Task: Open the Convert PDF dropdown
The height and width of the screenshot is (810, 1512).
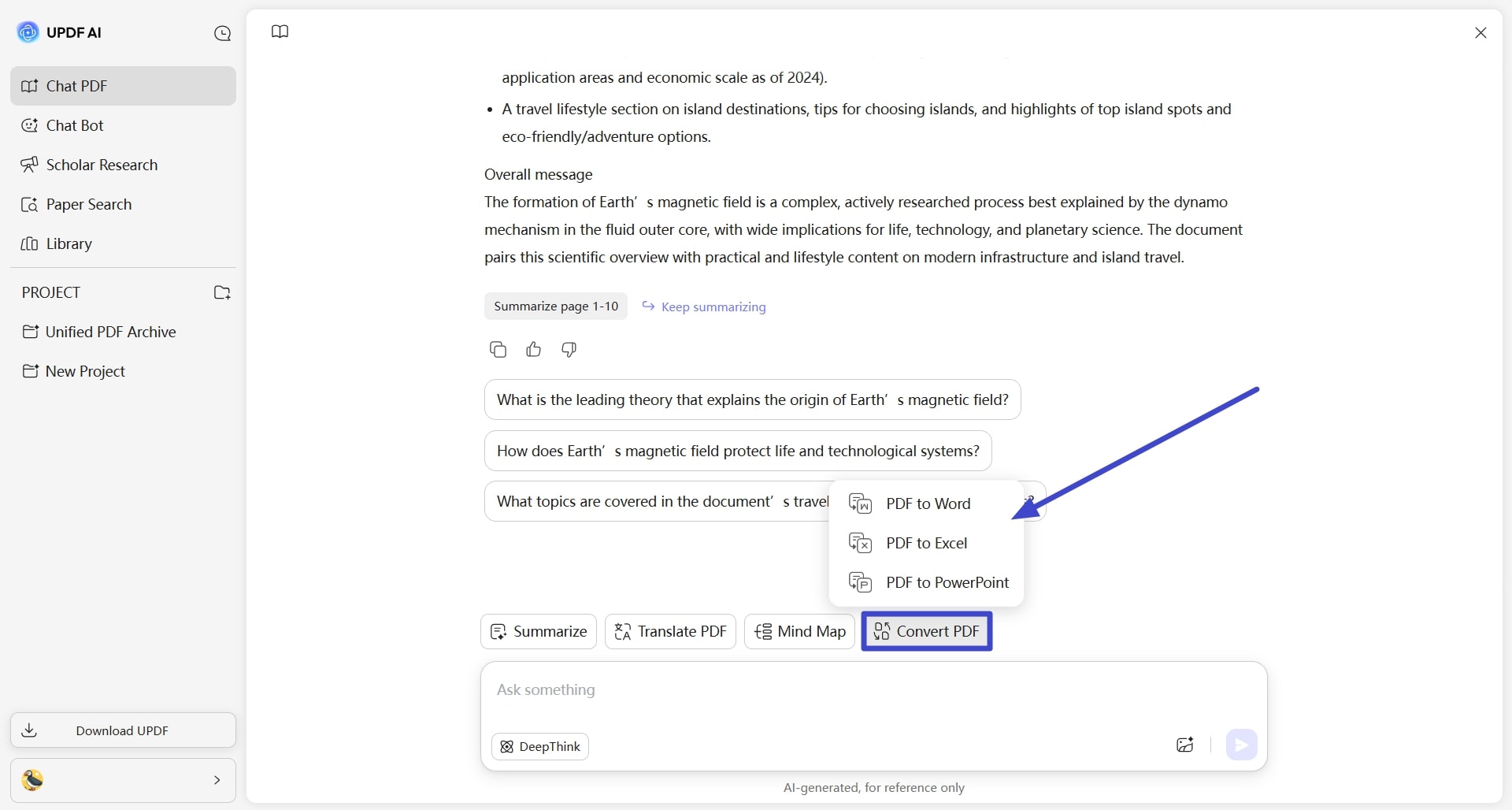Action: 926,631
